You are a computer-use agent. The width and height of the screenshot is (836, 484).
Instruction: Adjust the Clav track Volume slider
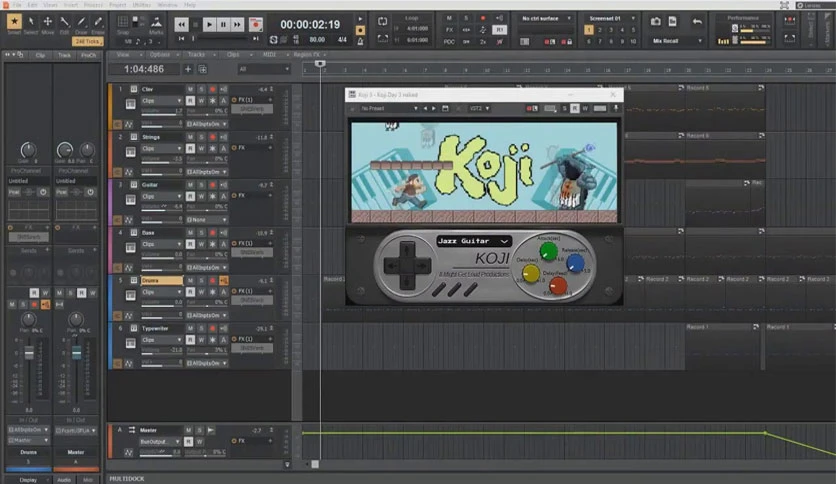click(162, 112)
